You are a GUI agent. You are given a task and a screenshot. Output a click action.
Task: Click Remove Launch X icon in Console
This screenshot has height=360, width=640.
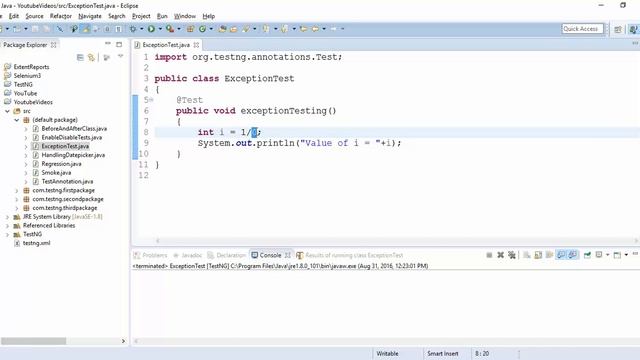500,255
